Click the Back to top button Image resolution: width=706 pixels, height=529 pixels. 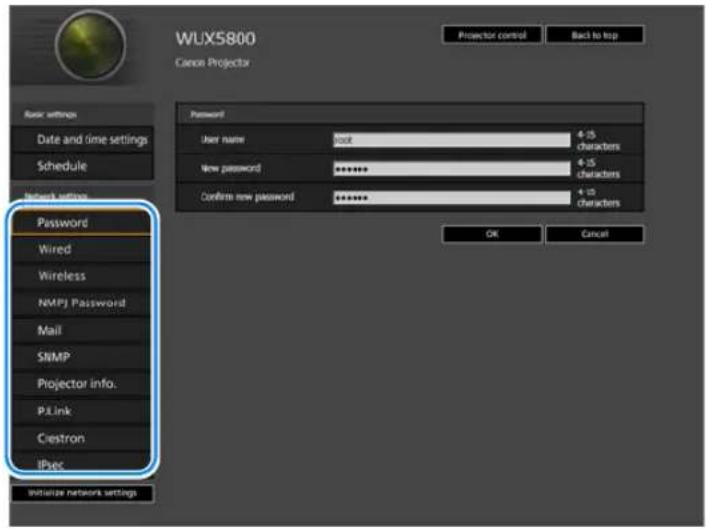[x=594, y=35]
